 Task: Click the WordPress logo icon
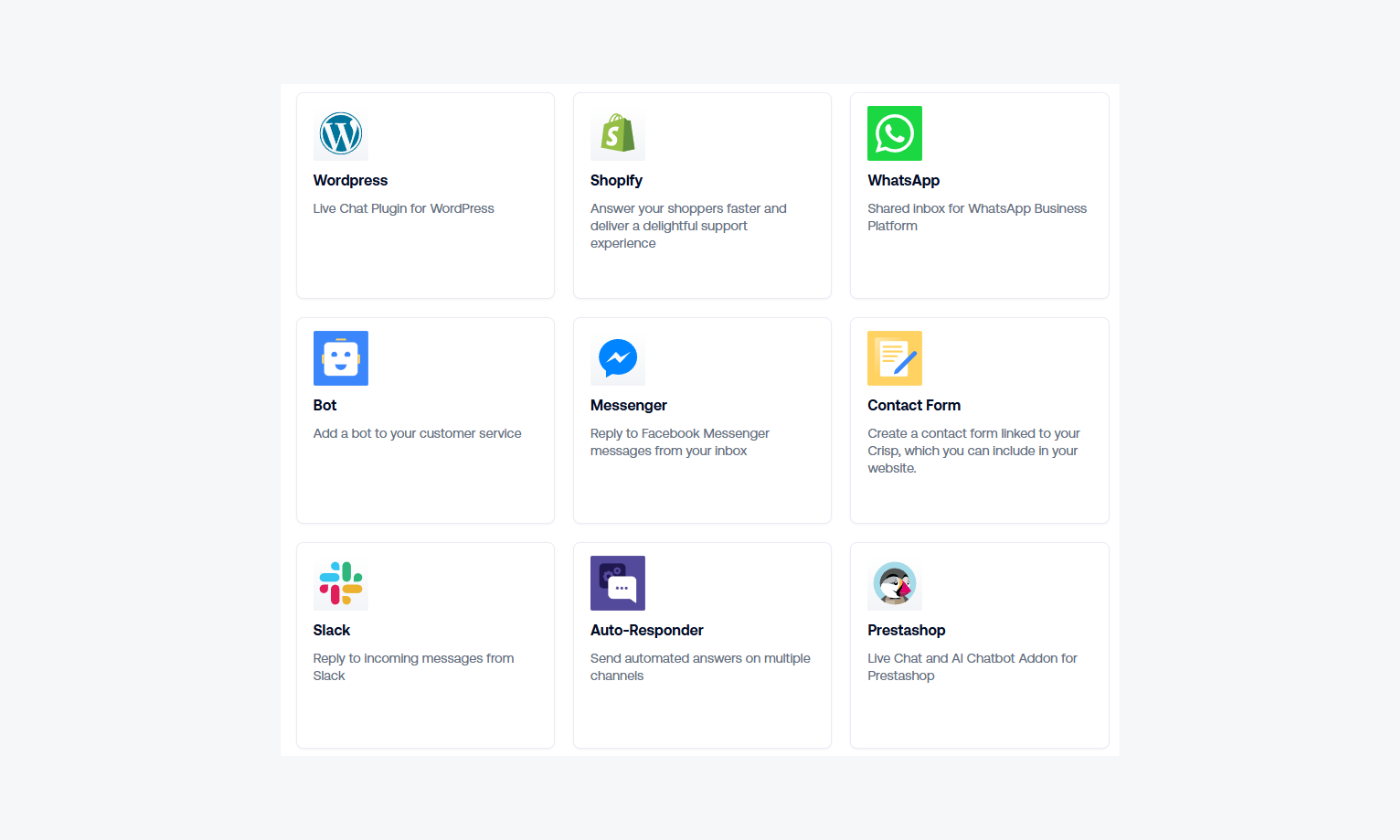(x=340, y=133)
